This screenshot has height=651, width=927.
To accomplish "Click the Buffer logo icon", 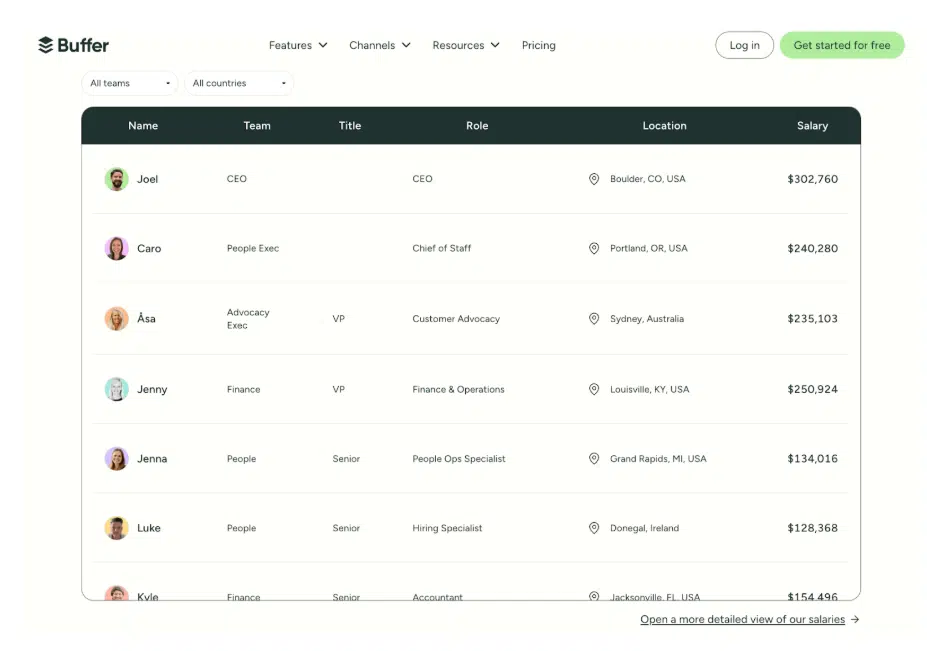I will (x=46, y=45).
